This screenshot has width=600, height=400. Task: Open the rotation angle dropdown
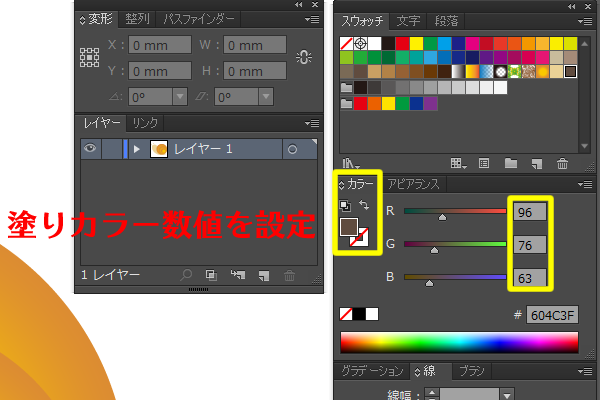[x=180, y=97]
